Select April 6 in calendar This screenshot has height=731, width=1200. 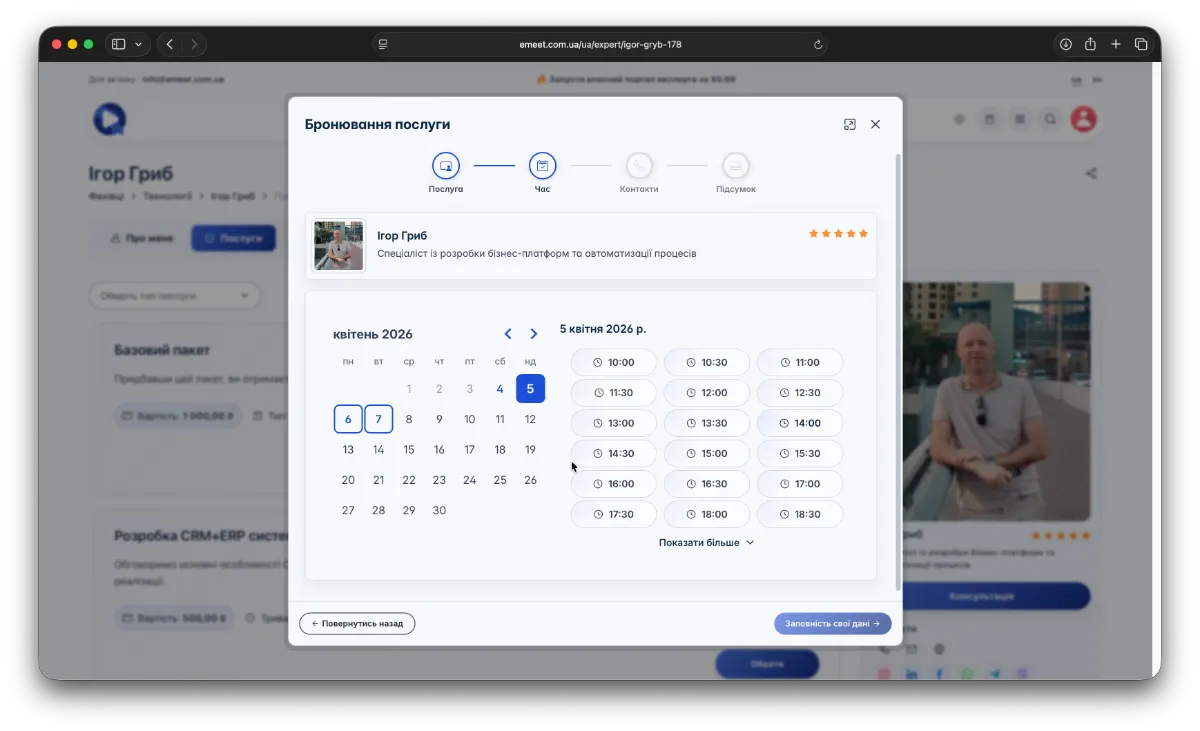pyautogui.click(x=348, y=419)
